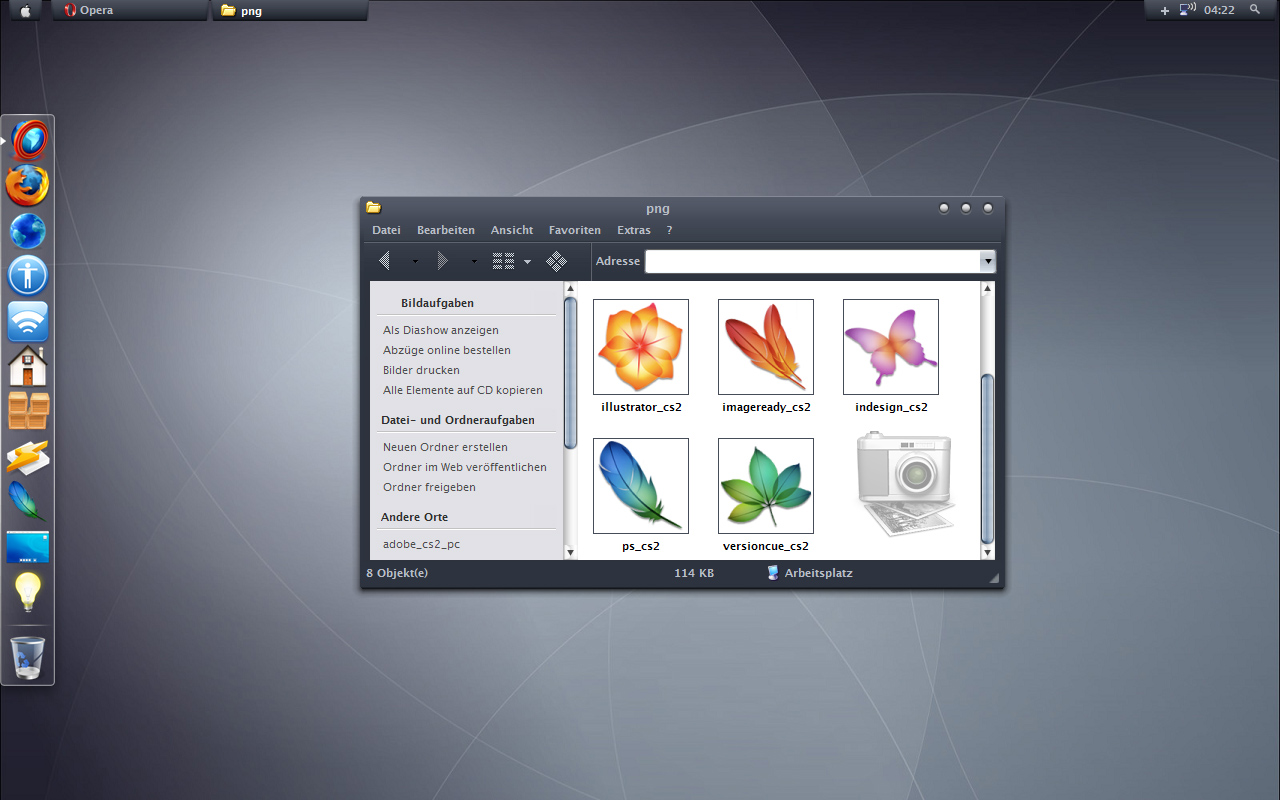The height and width of the screenshot is (800, 1280).
Task: Select the versioncue_cs2 leaf thumbnail
Action: (766, 486)
